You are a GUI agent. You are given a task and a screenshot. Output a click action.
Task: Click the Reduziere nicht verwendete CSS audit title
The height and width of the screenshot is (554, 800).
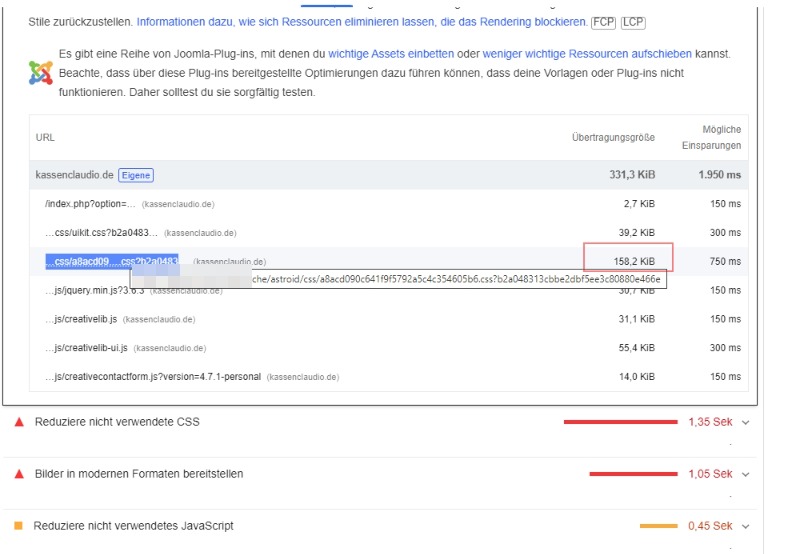(x=117, y=422)
